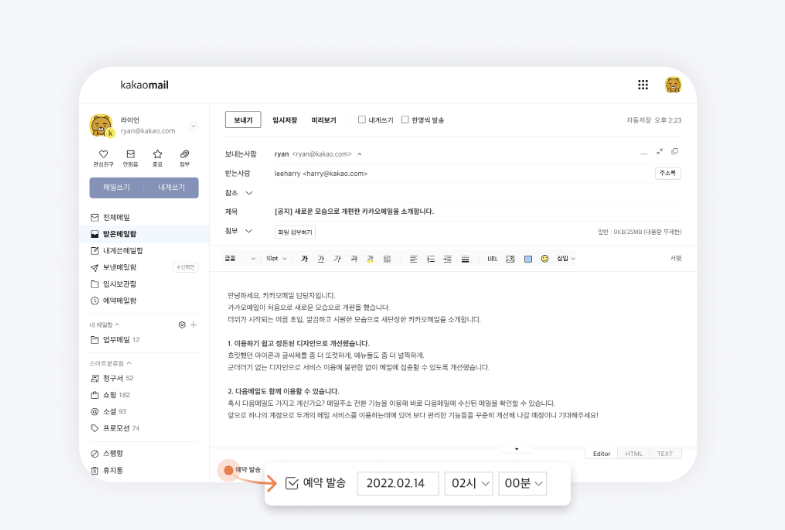Click the sidebar 내게쓰기 button
This screenshot has width=785, height=530.
tap(171, 188)
